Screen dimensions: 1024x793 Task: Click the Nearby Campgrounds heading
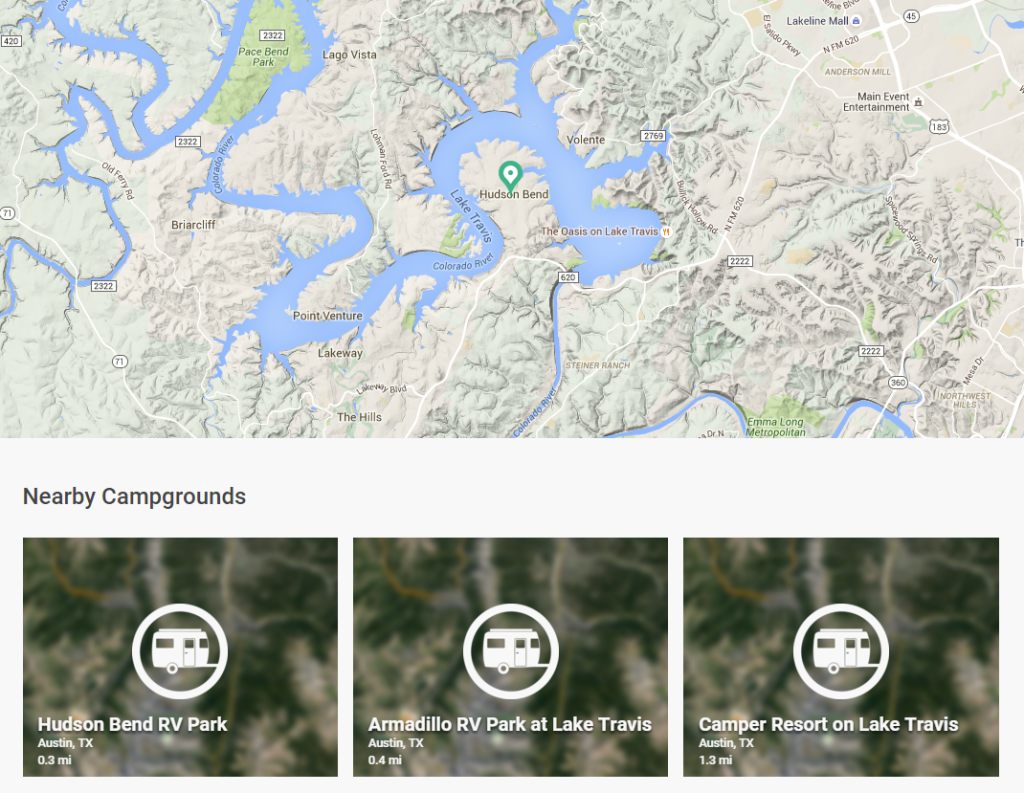[134, 496]
